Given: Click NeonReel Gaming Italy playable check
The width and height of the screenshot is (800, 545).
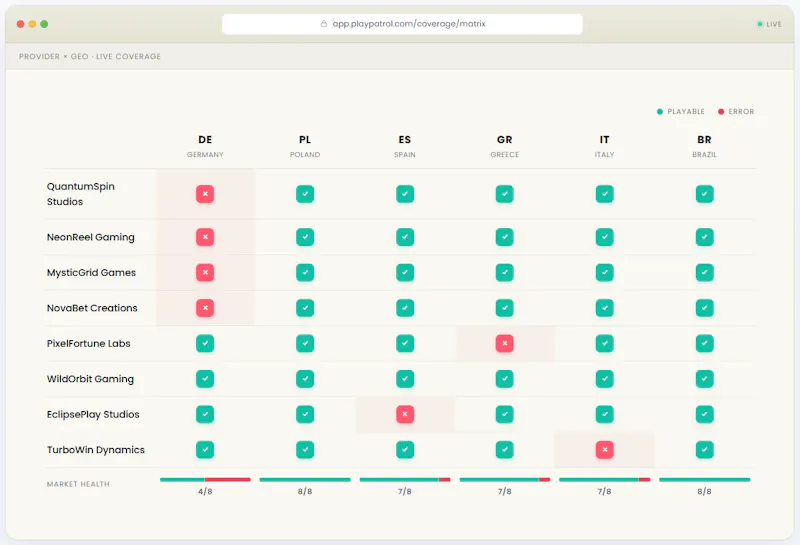Looking at the screenshot, I should click(x=605, y=237).
